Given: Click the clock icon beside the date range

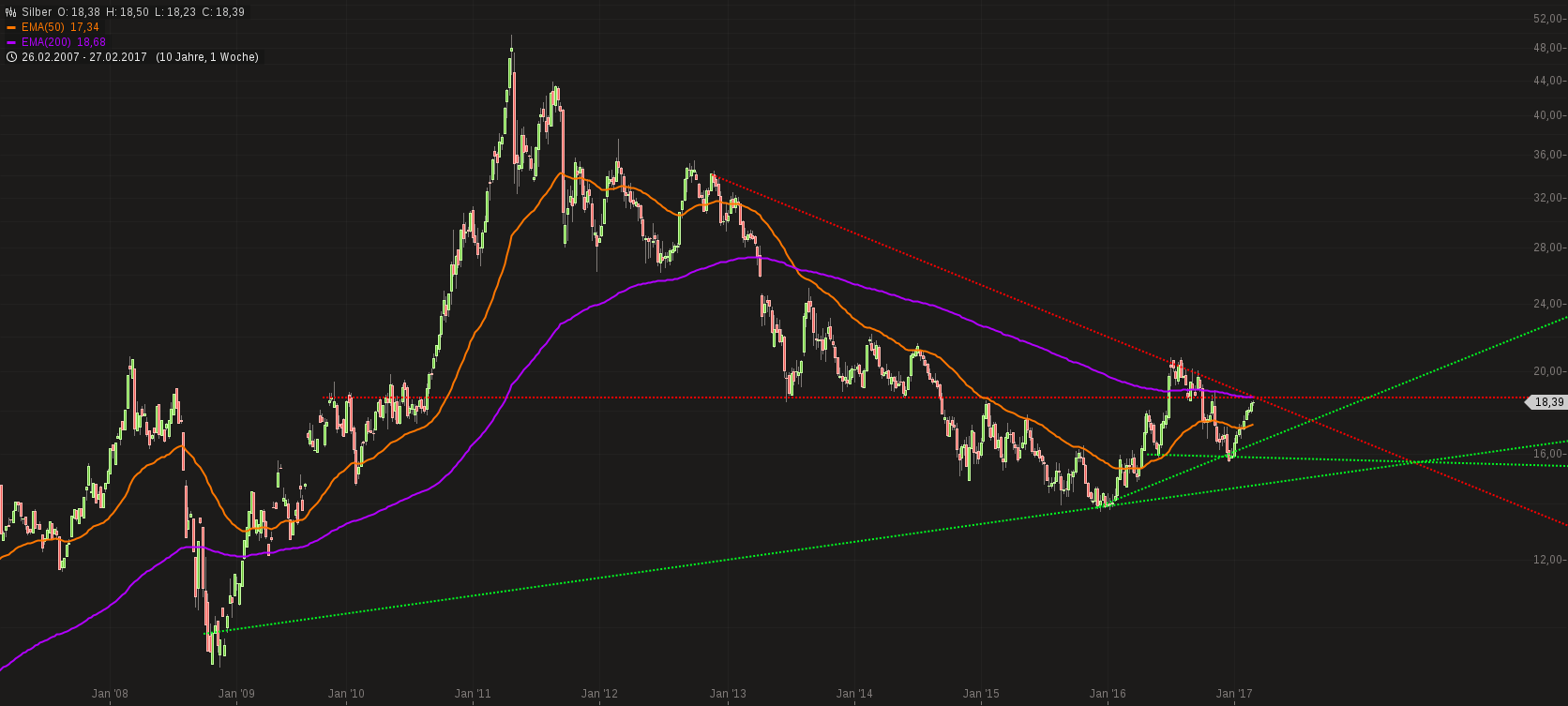Looking at the screenshot, I should click(11, 57).
